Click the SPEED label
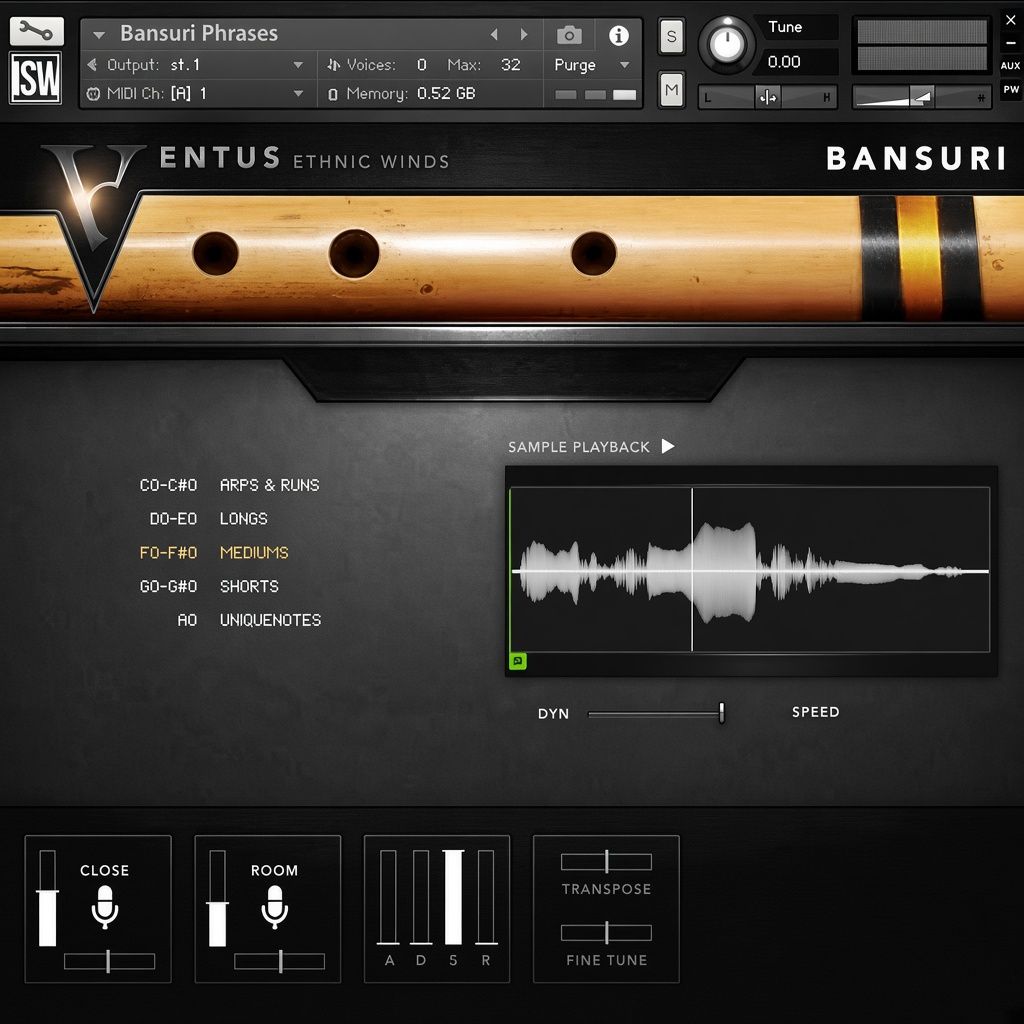 pyautogui.click(x=816, y=712)
